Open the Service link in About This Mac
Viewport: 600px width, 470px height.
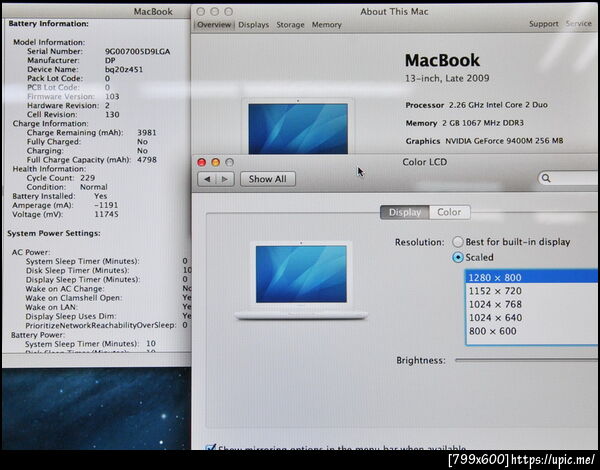[579, 24]
